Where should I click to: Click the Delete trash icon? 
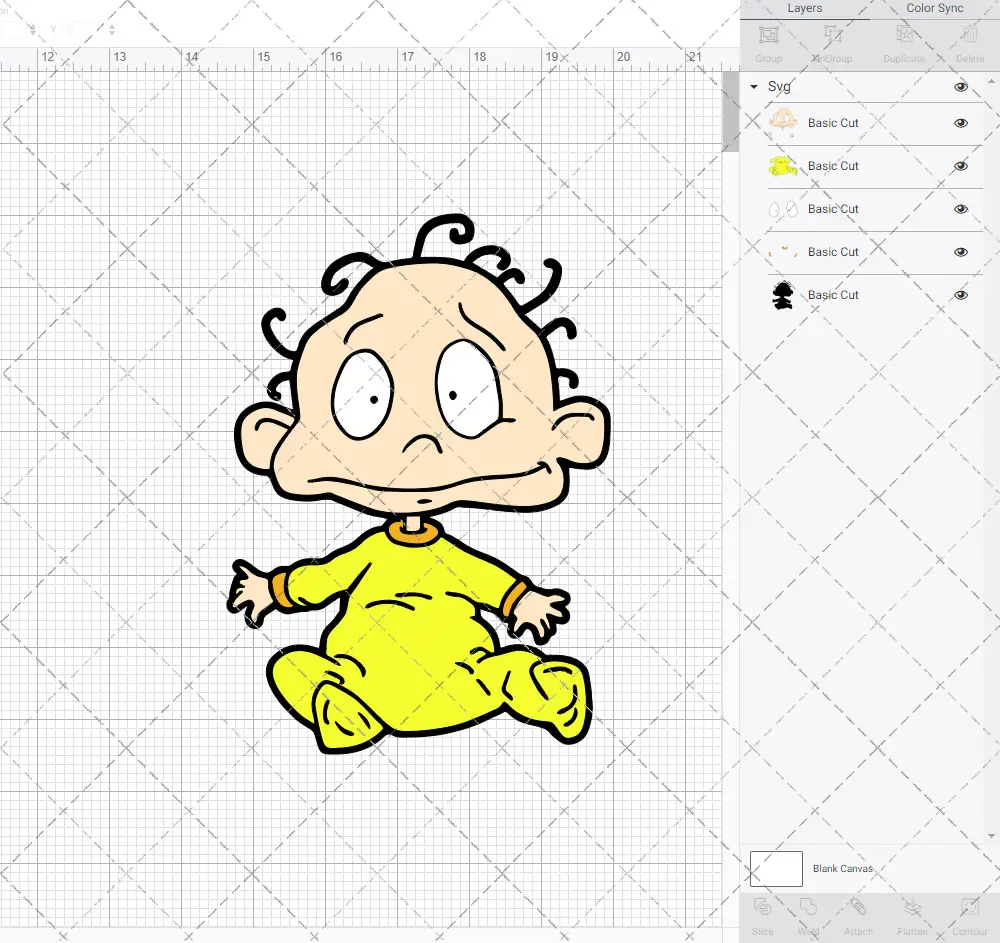click(969, 35)
